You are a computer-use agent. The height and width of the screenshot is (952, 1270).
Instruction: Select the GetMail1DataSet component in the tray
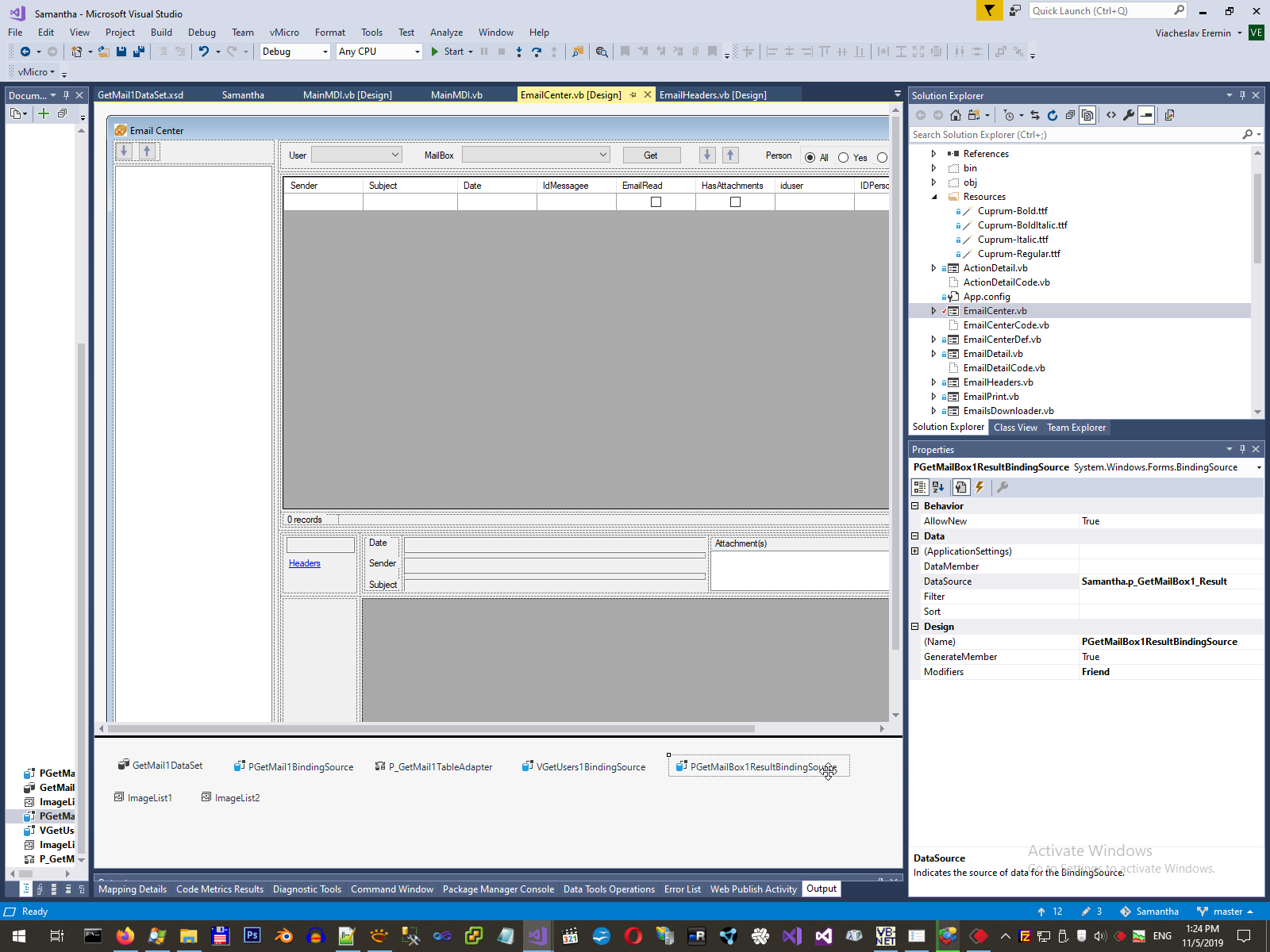click(x=160, y=766)
